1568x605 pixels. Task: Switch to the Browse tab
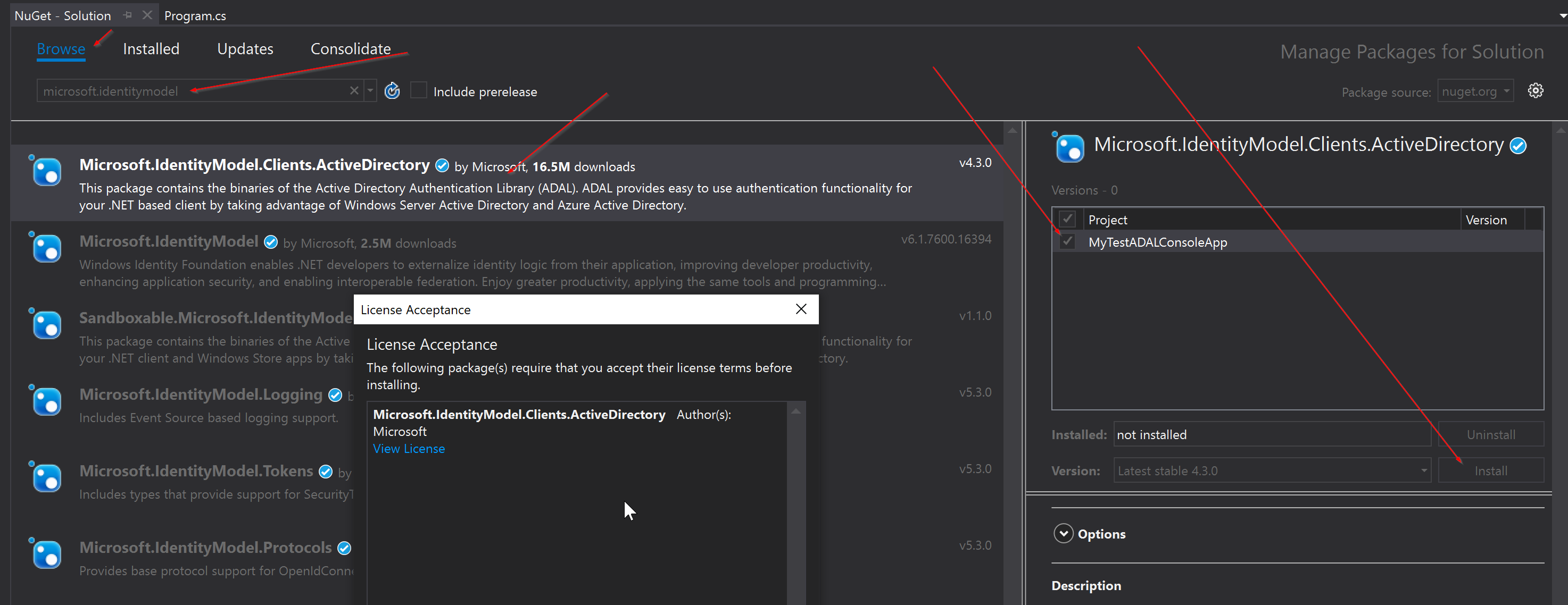tap(61, 49)
